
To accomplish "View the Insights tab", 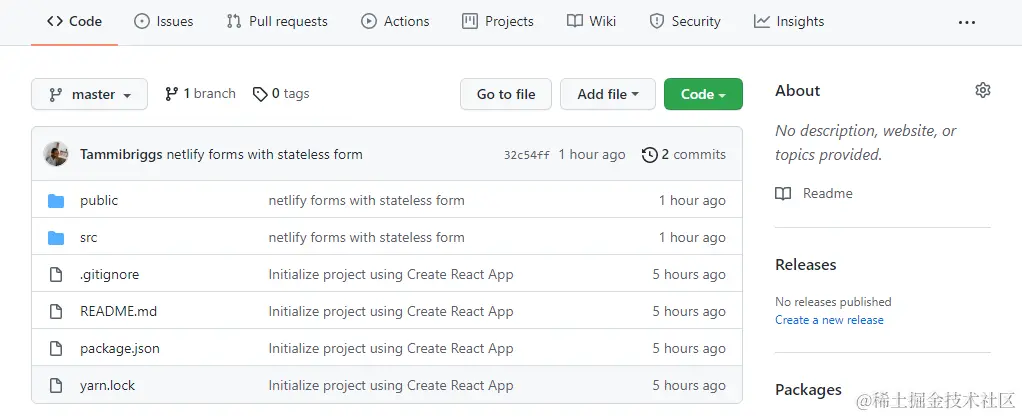I will [x=789, y=22].
